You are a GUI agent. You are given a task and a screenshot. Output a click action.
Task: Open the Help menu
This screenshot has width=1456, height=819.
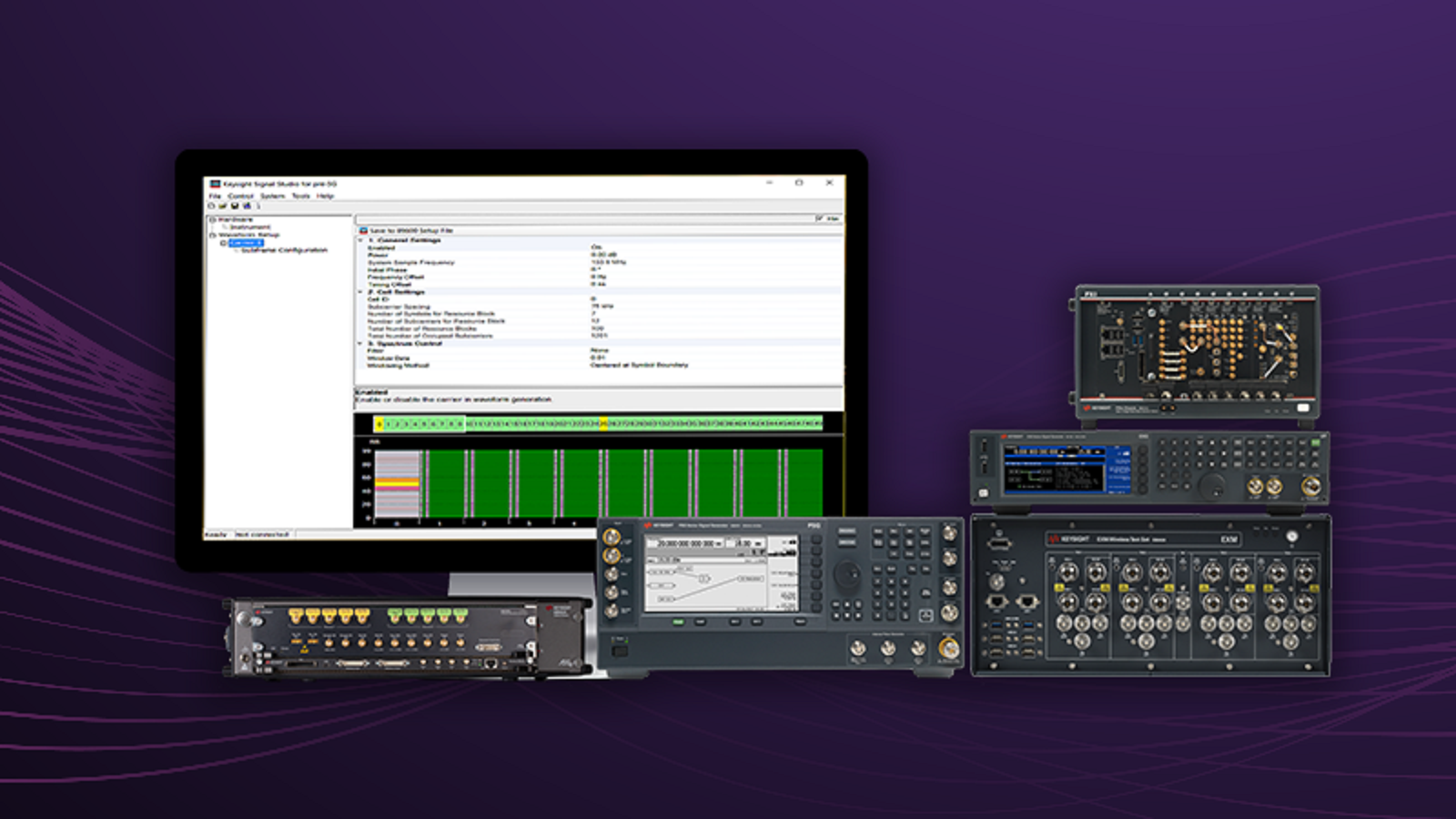pyautogui.click(x=325, y=196)
